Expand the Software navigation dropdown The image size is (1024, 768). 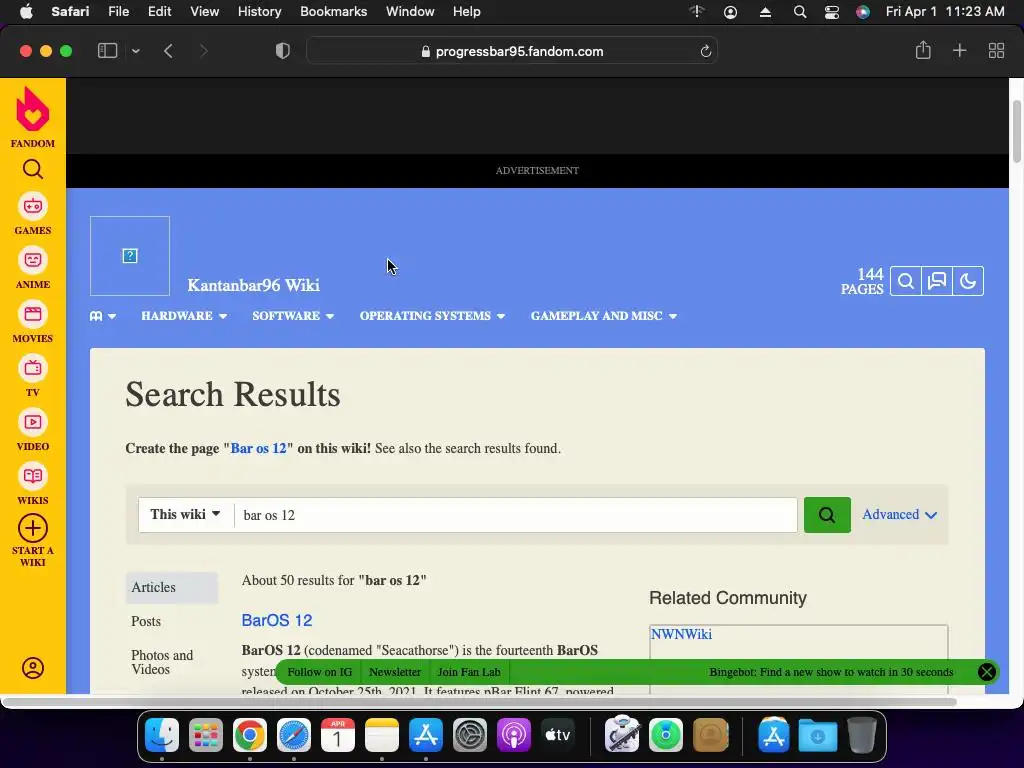coord(293,316)
